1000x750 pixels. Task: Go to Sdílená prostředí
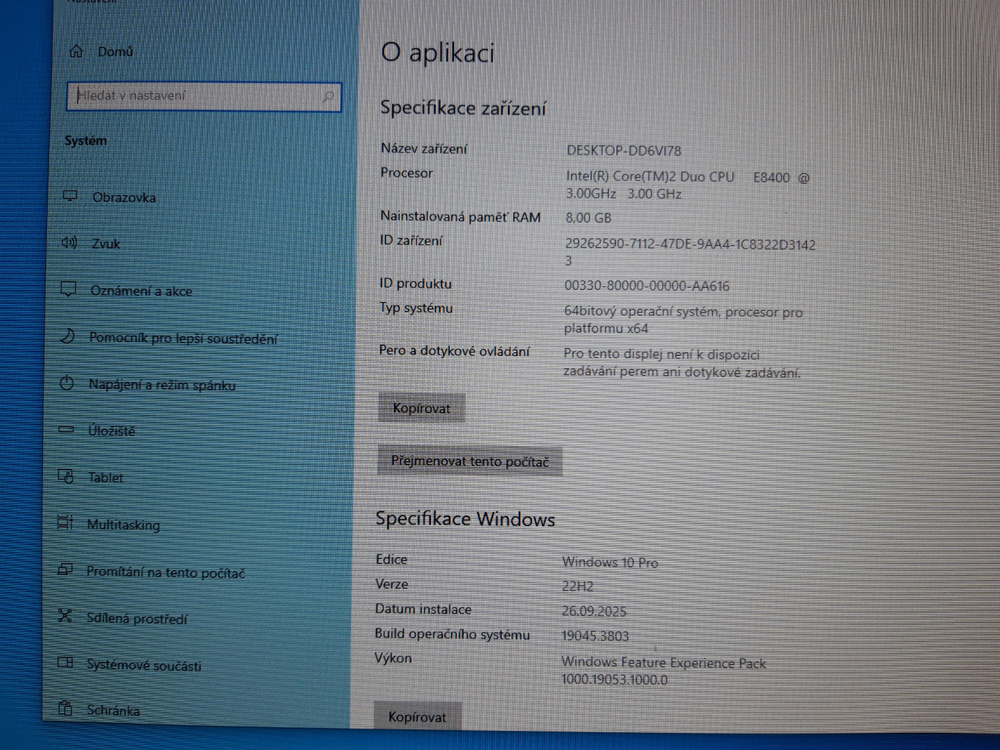coord(137,619)
